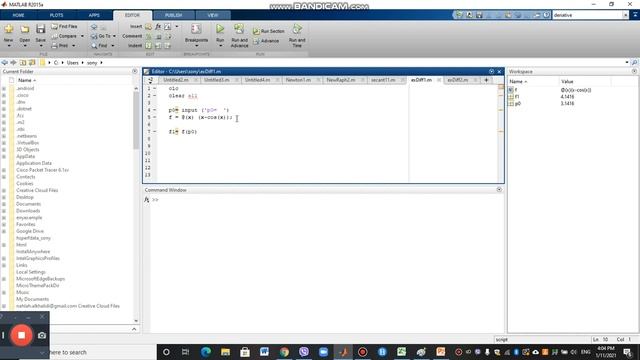The image size is (640, 360).
Task: Open the secant11.m editor tab
Action: pyautogui.click(x=383, y=80)
